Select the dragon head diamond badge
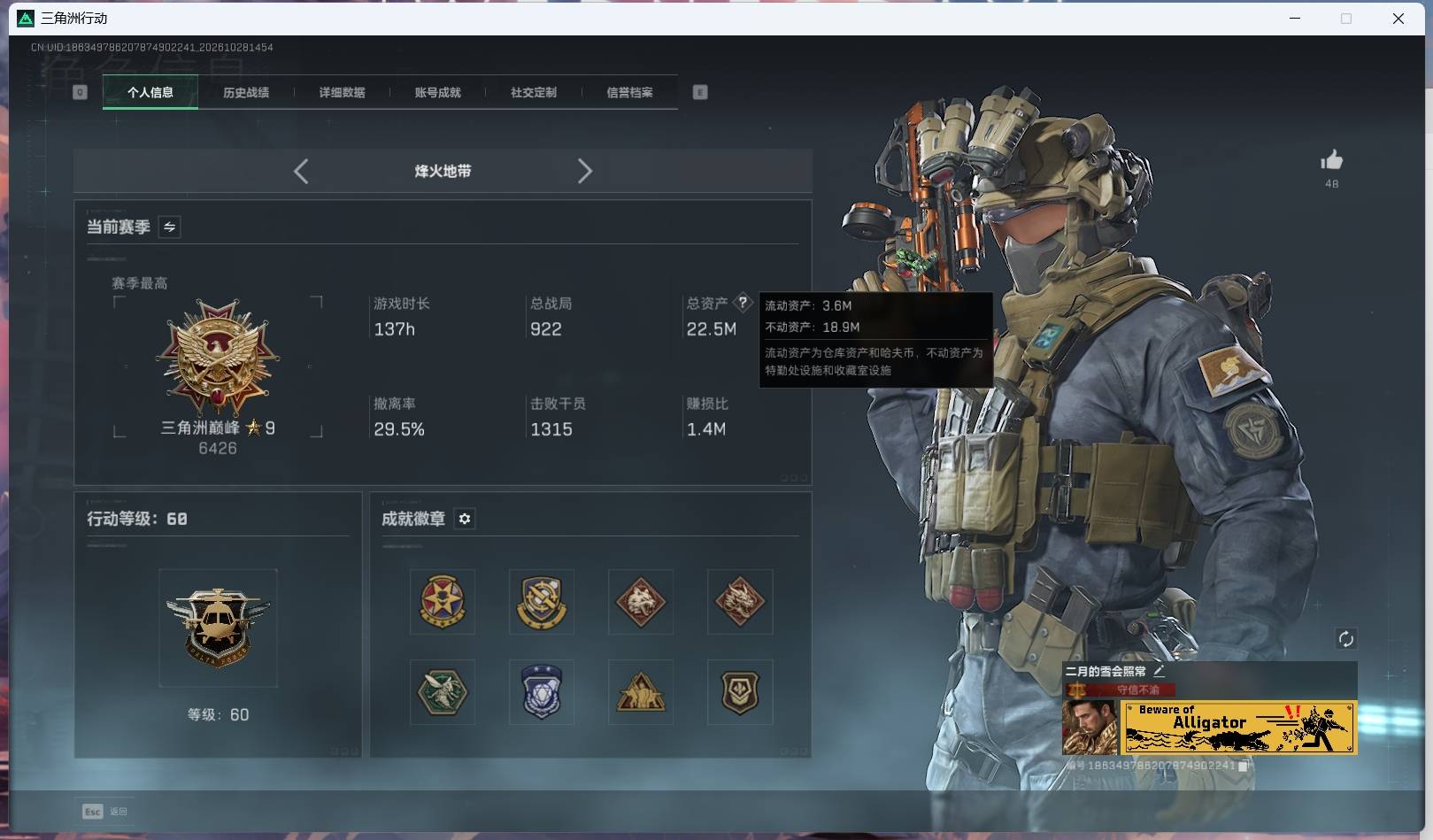This screenshot has width=1433, height=840. click(x=740, y=602)
